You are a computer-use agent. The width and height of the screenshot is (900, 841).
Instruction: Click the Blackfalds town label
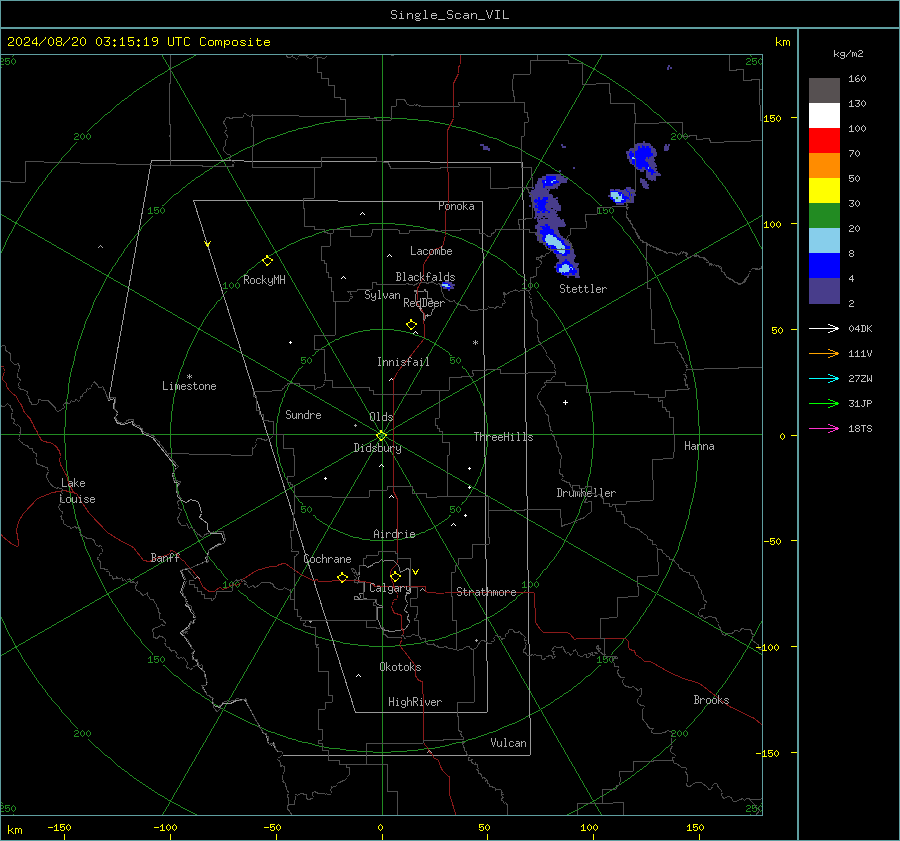(425, 277)
